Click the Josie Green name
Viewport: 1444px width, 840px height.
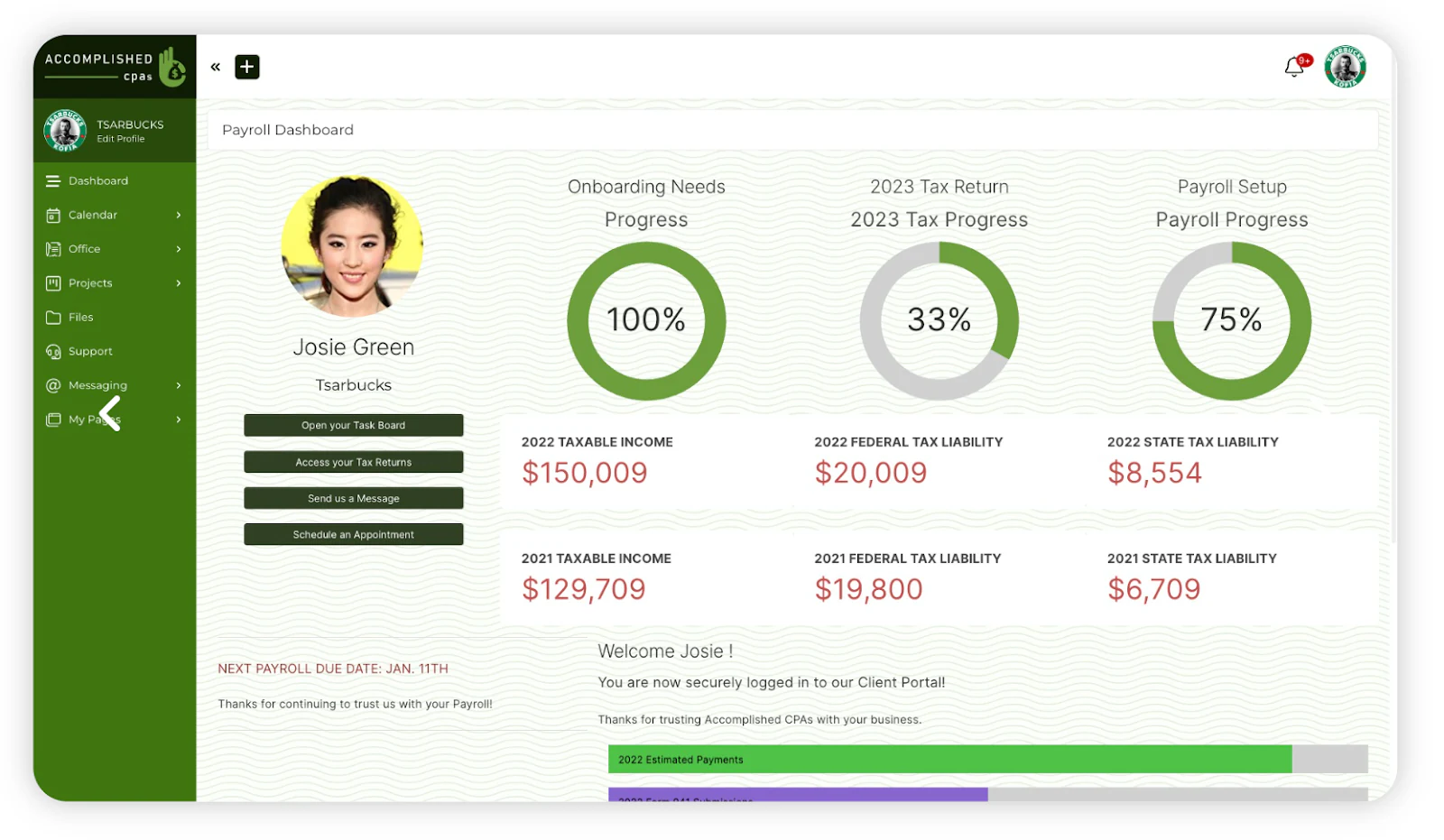click(354, 347)
